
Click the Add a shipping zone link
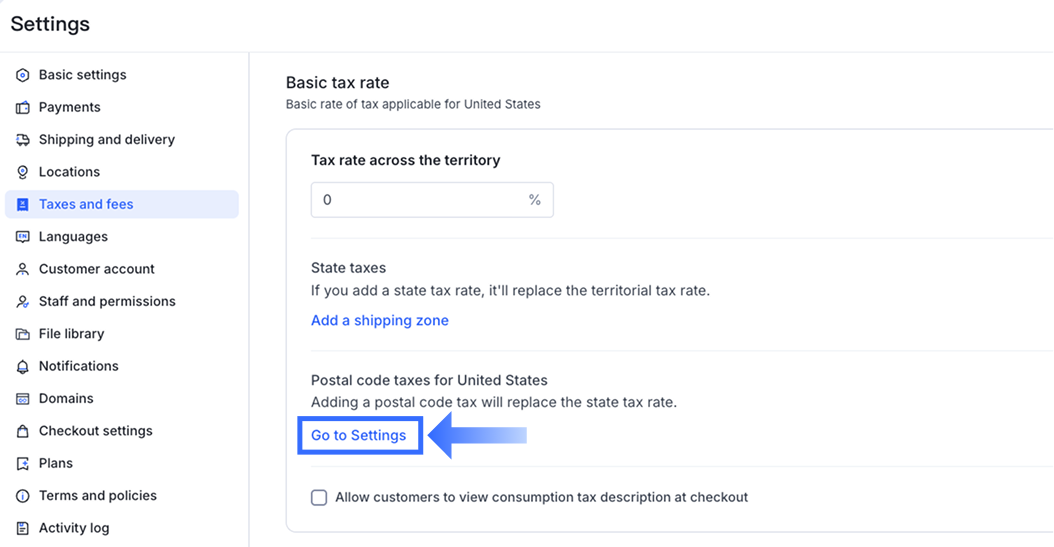tap(380, 320)
